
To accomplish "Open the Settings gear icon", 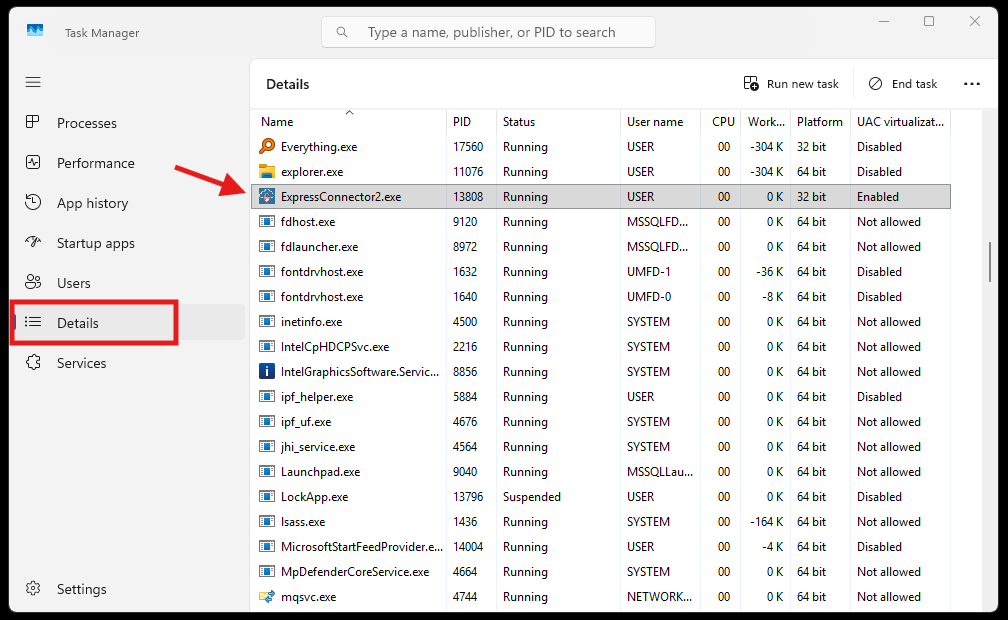I will coord(33,589).
